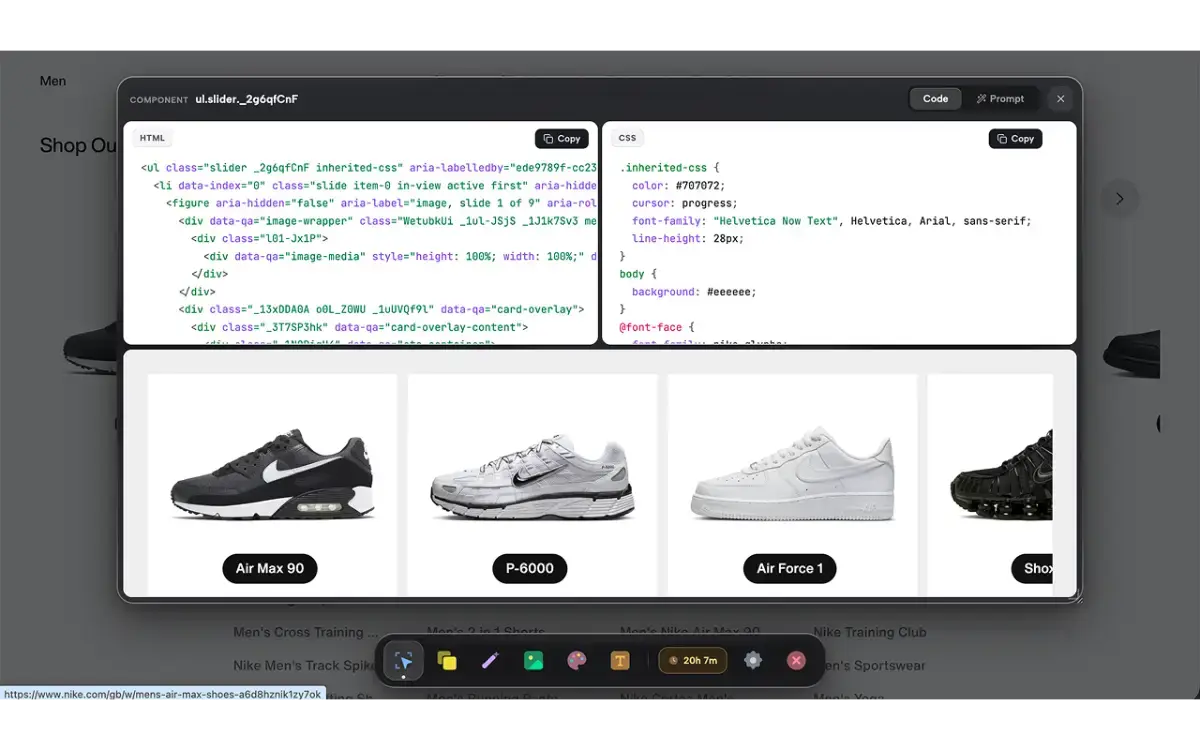Select the Air Max 90 shoe image
The image size is (1200, 750).
[272, 475]
